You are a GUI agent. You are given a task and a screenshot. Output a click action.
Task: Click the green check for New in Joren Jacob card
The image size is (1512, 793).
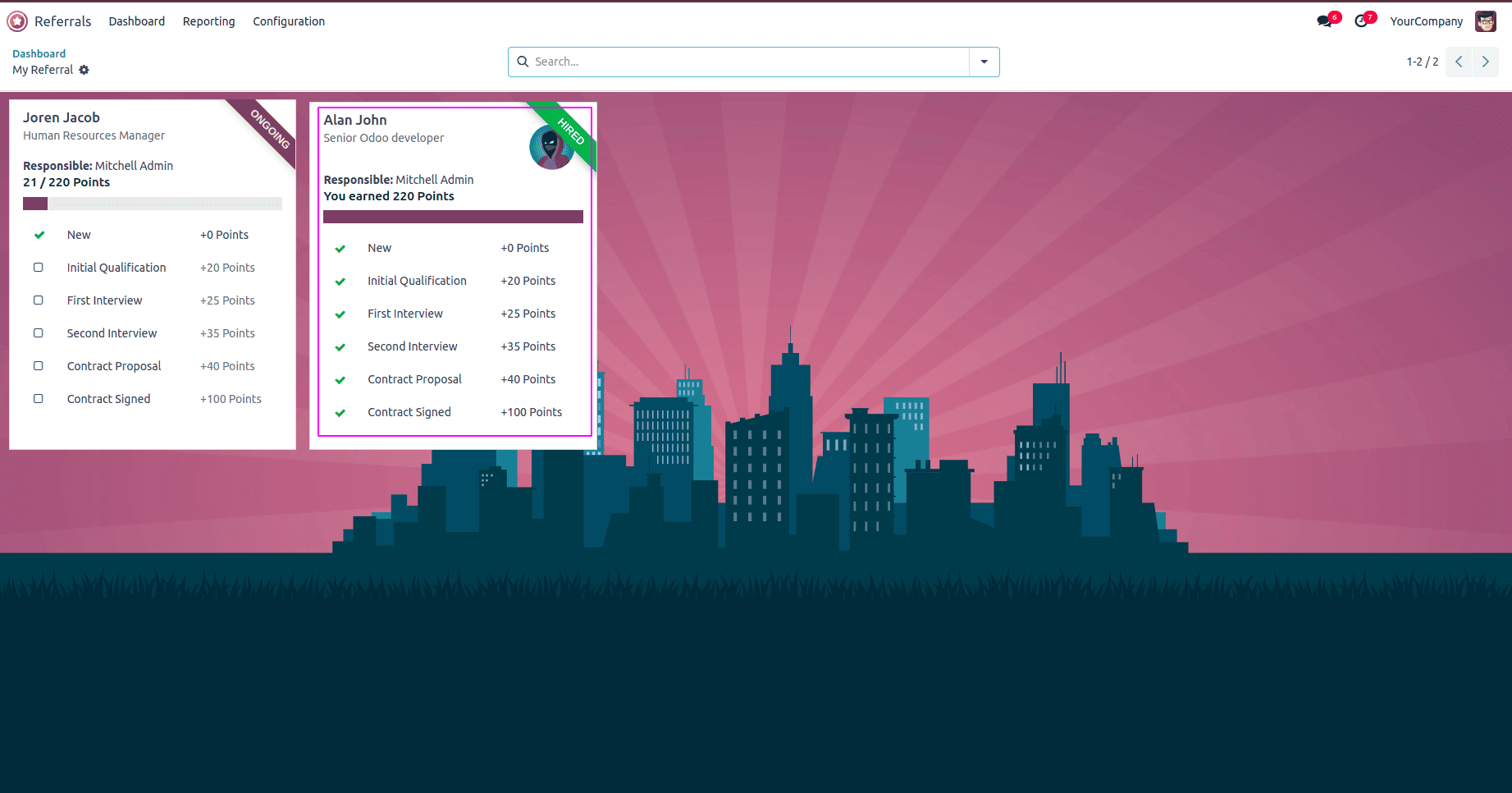tap(39, 235)
